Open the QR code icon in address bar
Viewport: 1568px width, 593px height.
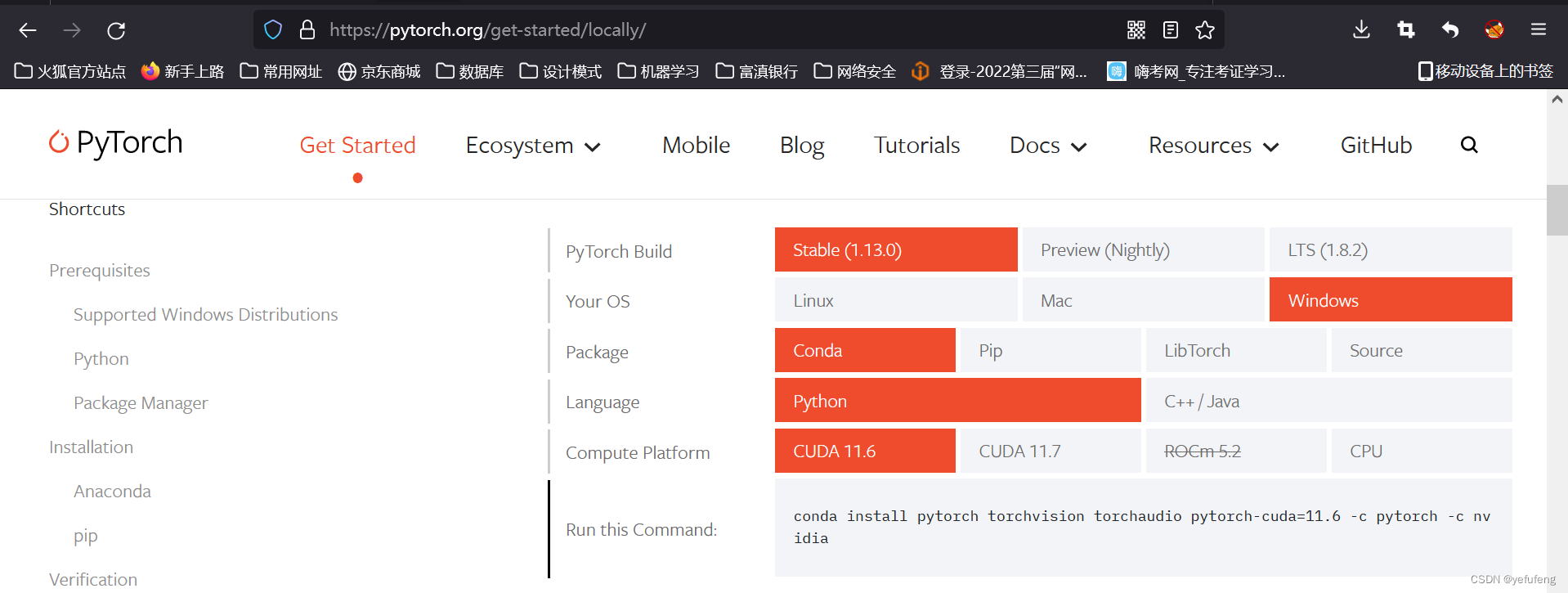(1136, 30)
